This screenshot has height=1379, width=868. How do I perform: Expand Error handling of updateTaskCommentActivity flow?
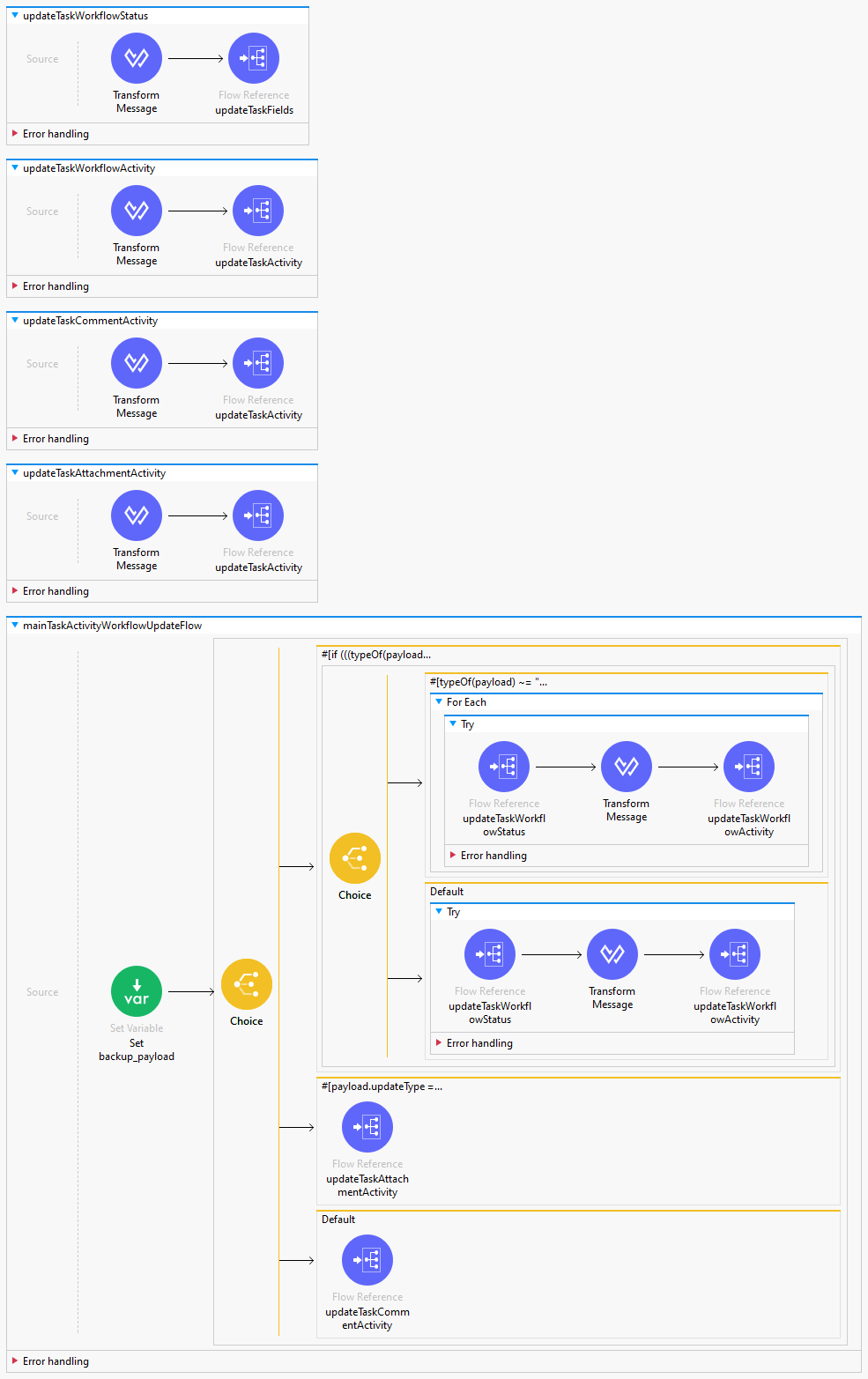pyautogui.click(x=15, y=439)
